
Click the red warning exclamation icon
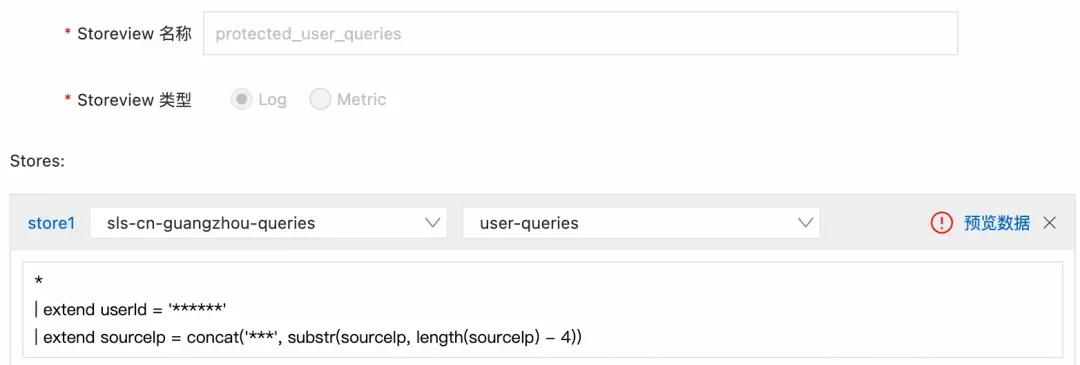click(x=942, y=223)
